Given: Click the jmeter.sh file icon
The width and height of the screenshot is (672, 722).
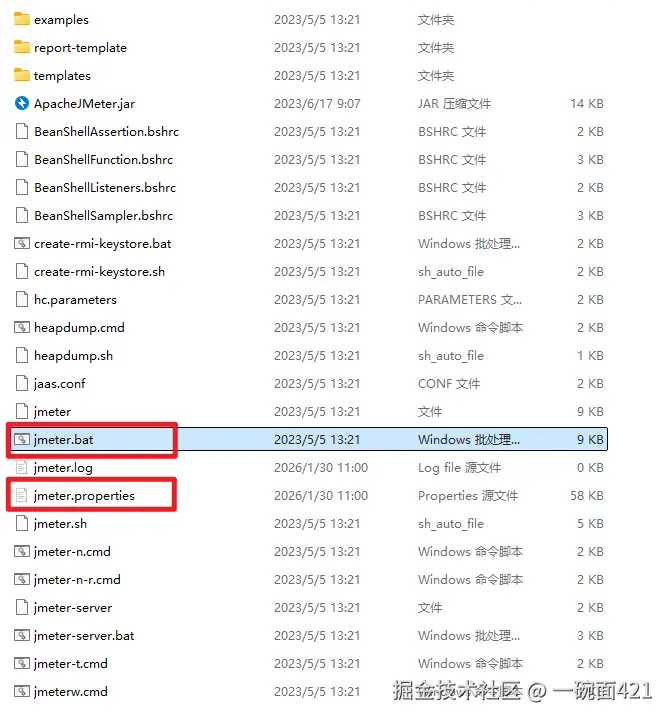Looking at the screenshot, I should (x=22, y=524).
